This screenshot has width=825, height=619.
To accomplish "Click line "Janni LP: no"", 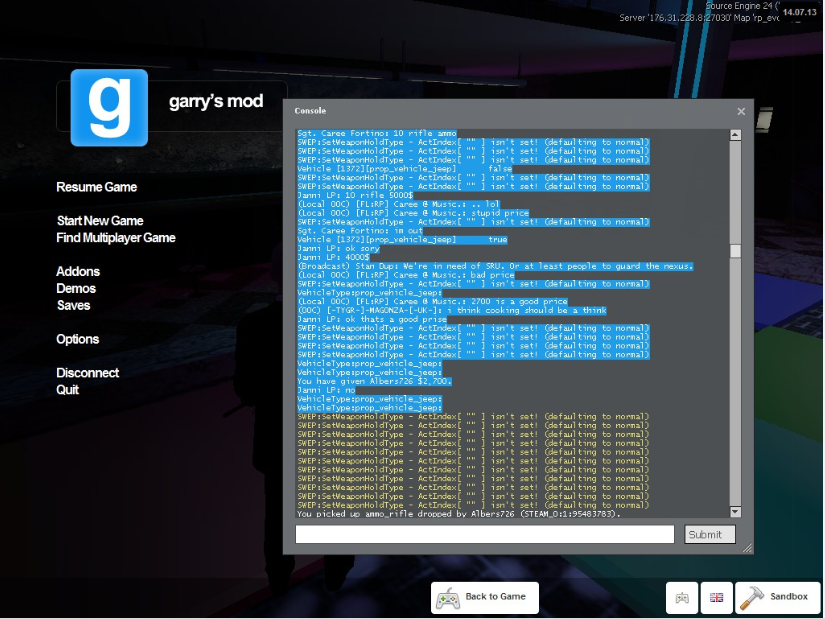I will 326,390.
